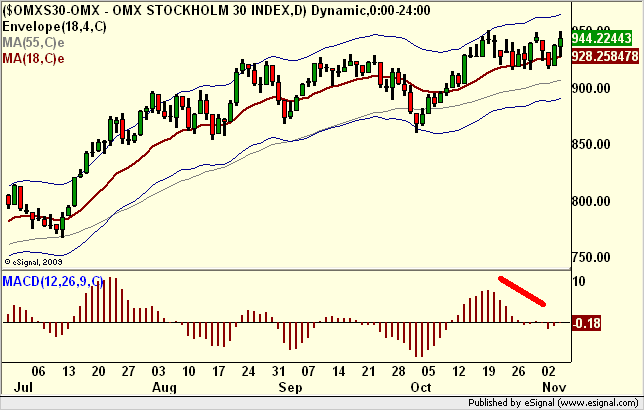The image size is (644, 410).
Task: Click the 900.00 price axis label
Action: click(x=591, y=88)
